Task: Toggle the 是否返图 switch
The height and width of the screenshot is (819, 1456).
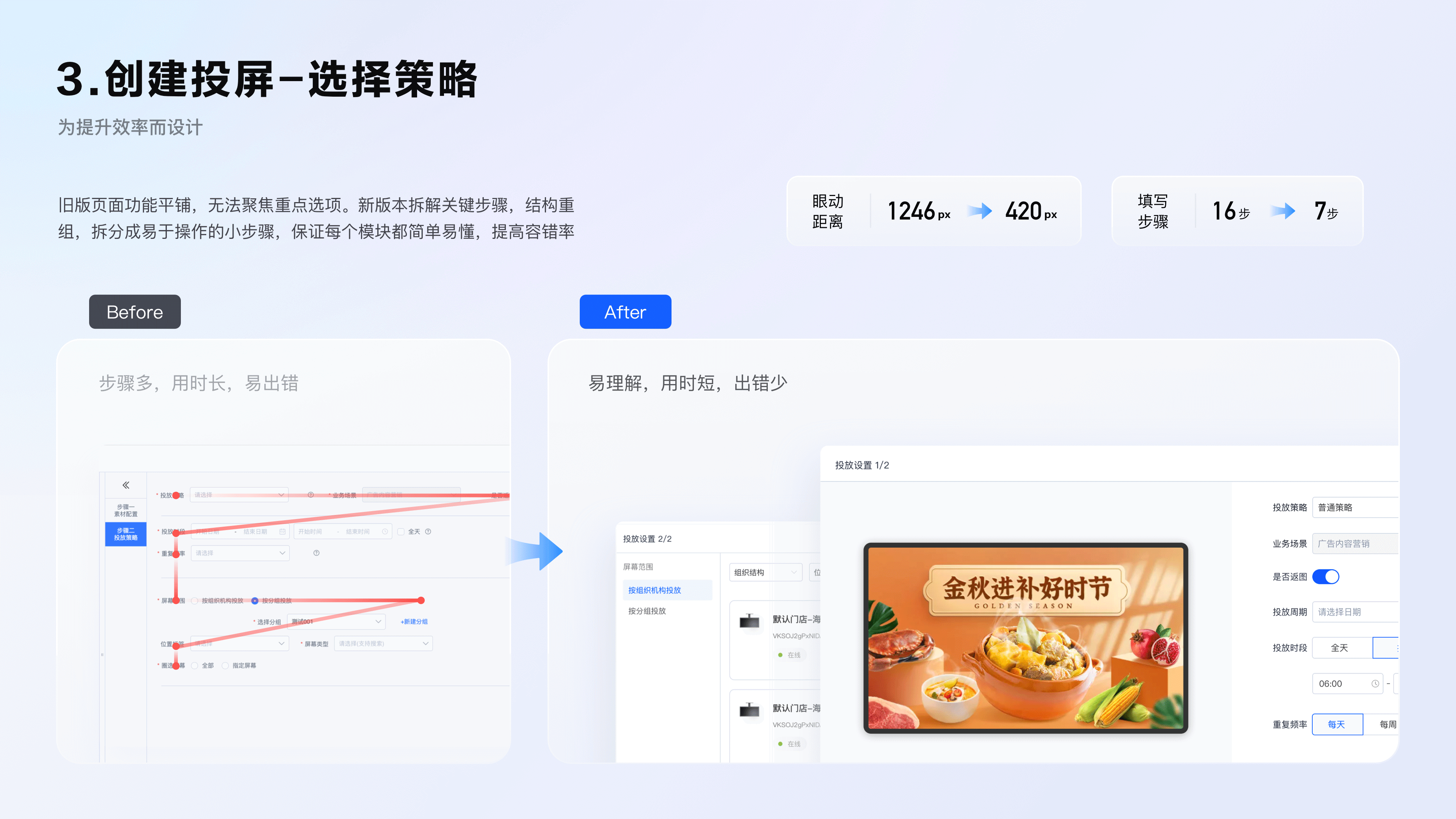Action: (x=1326, y=576)
